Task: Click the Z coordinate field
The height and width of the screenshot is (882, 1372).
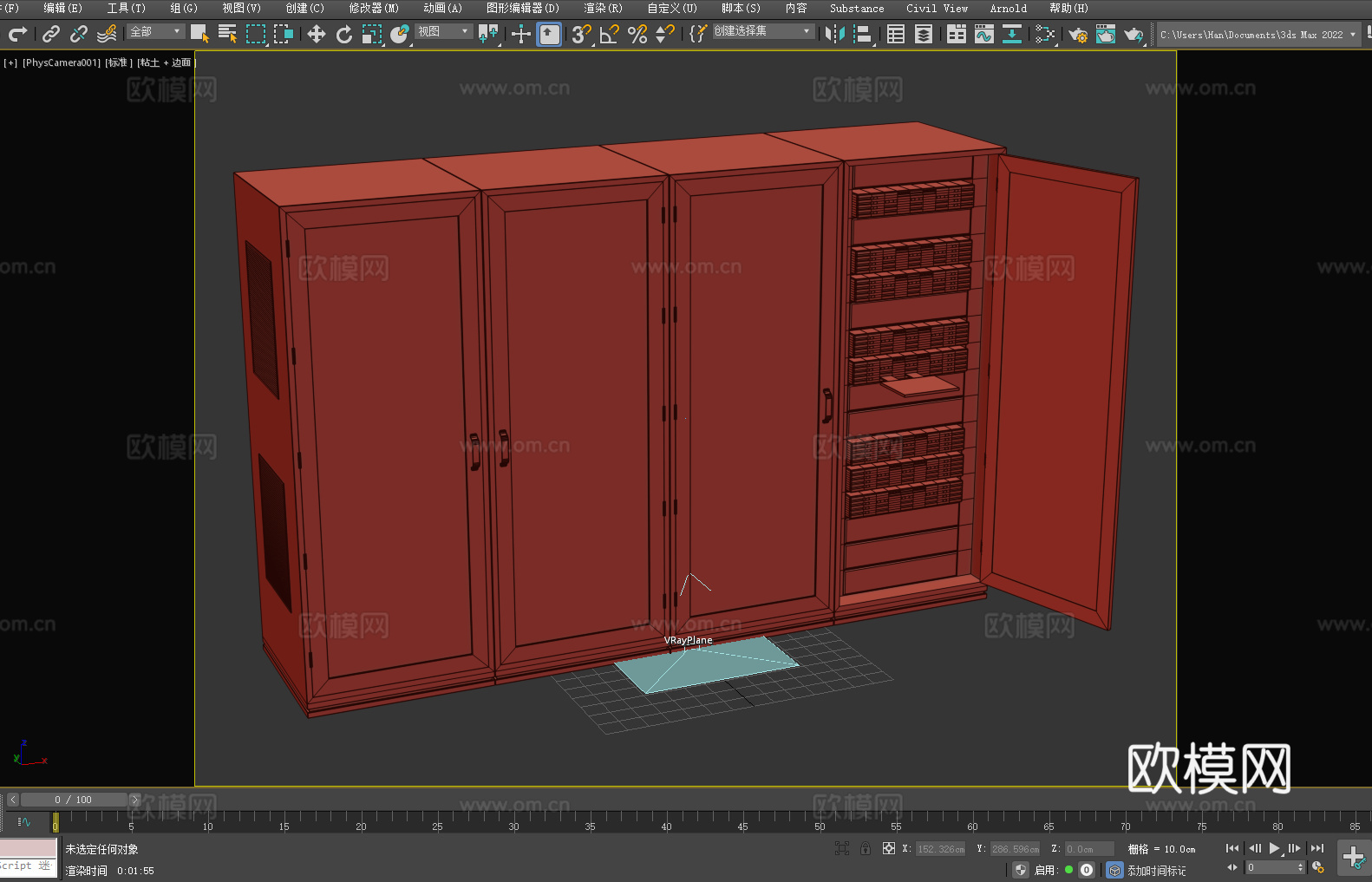Action: 1089,849
